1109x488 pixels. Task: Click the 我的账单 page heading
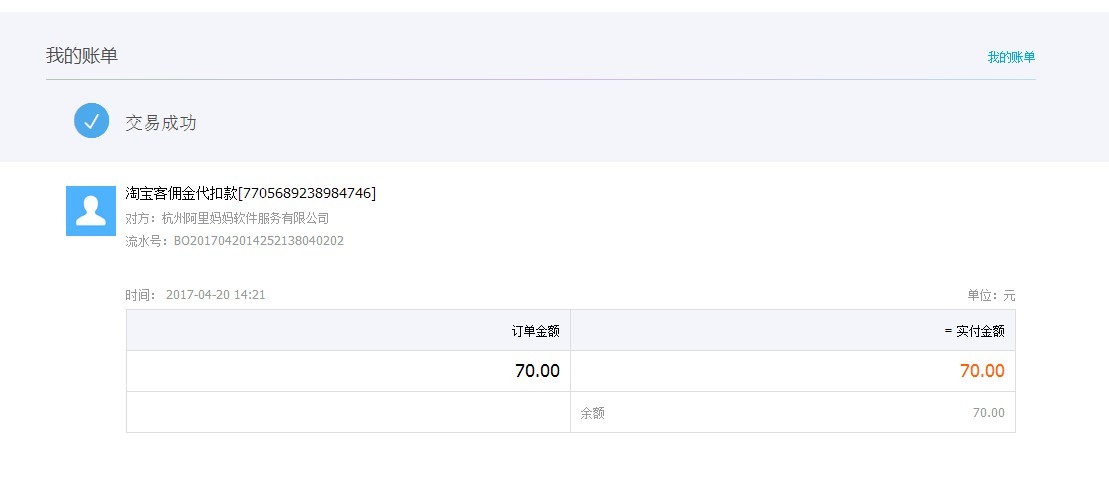click(x=82, y=56)
